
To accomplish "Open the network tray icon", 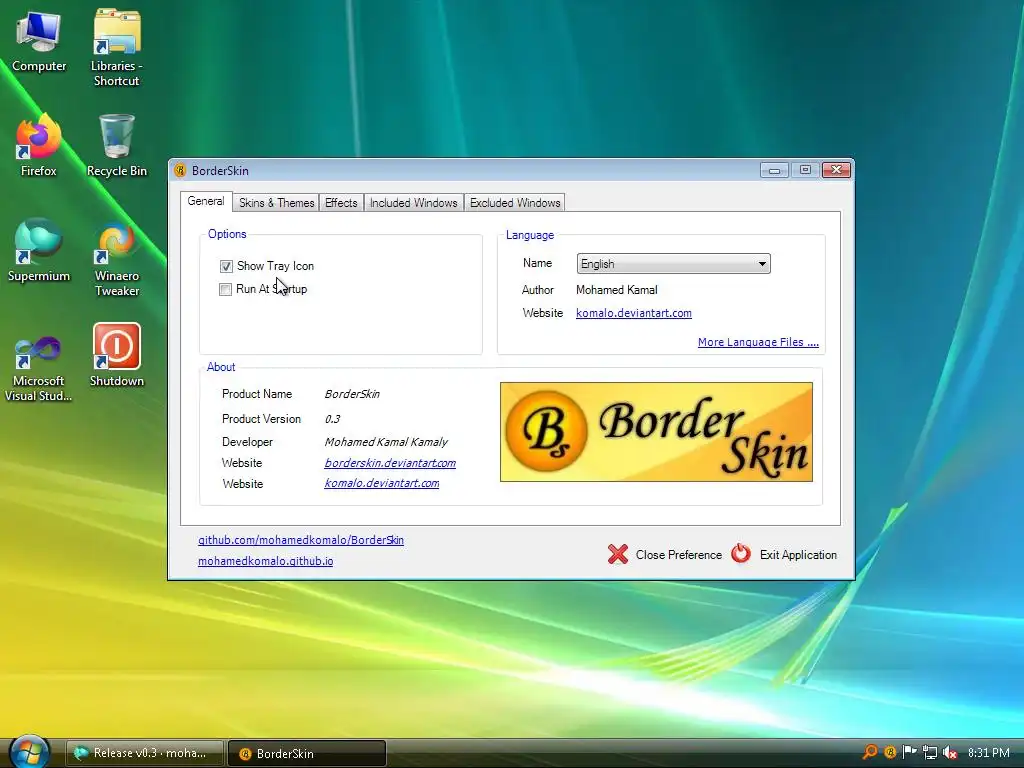I will pos(930,752).
